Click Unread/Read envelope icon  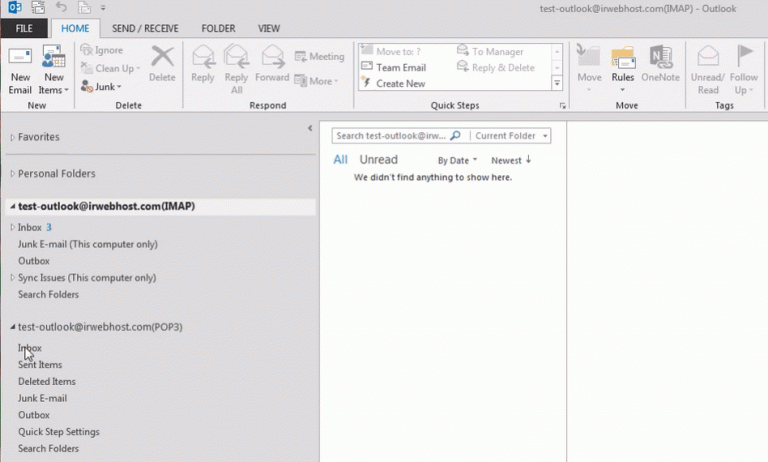point(708,56)
